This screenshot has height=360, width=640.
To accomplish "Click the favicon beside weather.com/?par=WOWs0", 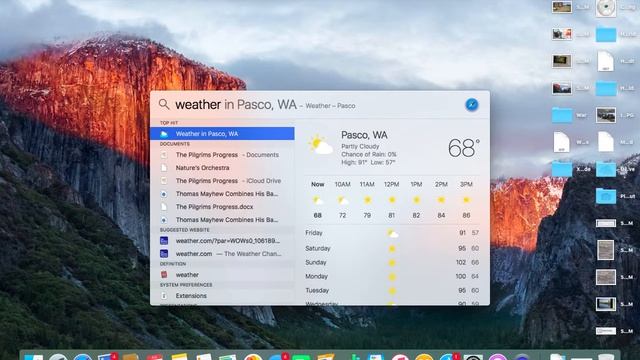I will coord(164,241).
